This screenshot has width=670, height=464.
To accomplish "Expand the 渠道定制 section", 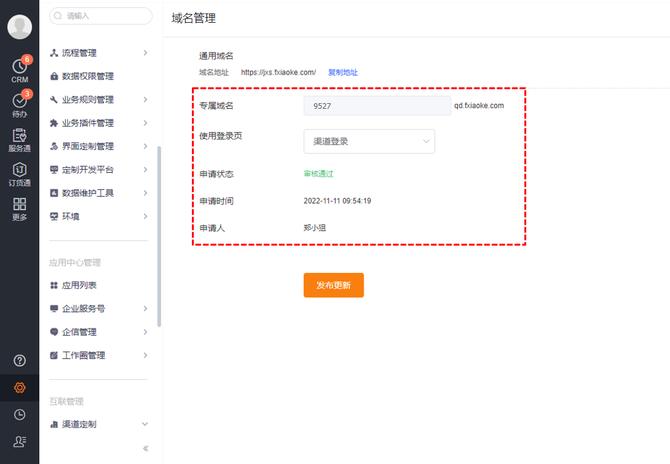I will 100,425.
